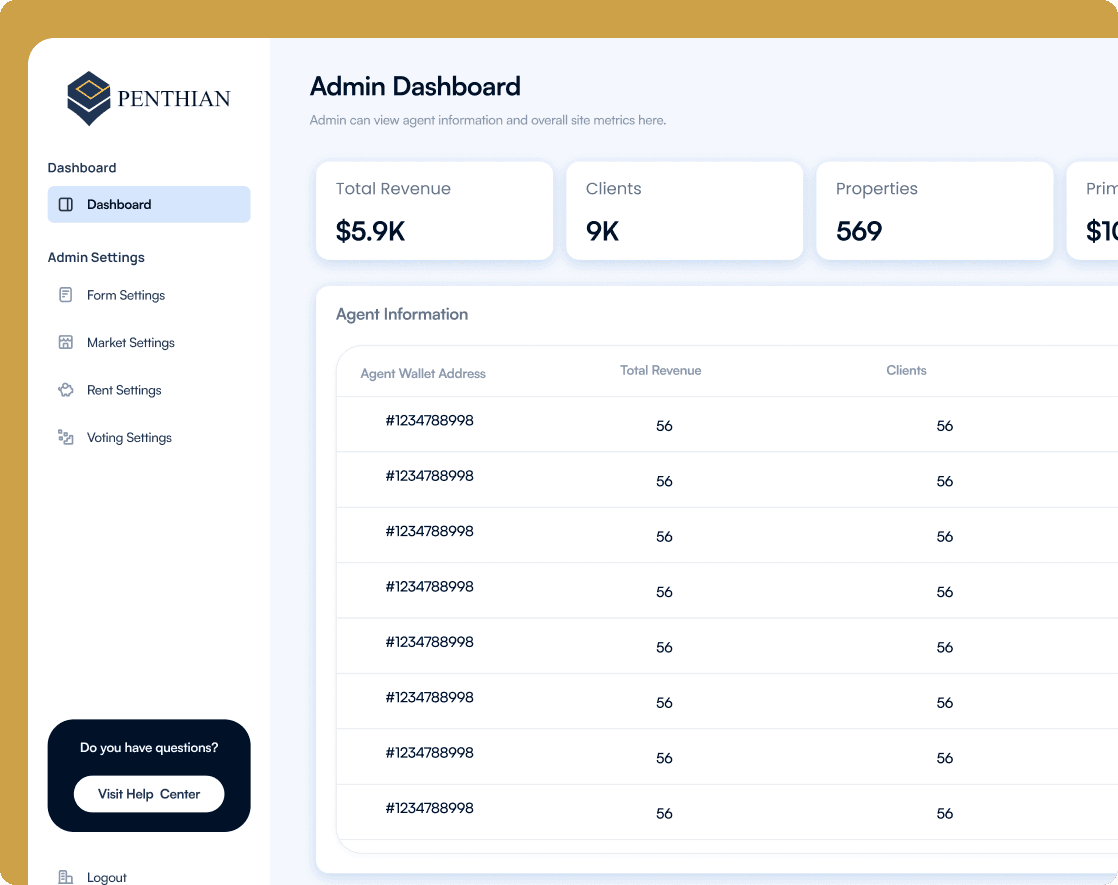The height and width of the screenshot is (885, 1118).
Task: Select the Total Revenue summary card
Action: [434, 211]
